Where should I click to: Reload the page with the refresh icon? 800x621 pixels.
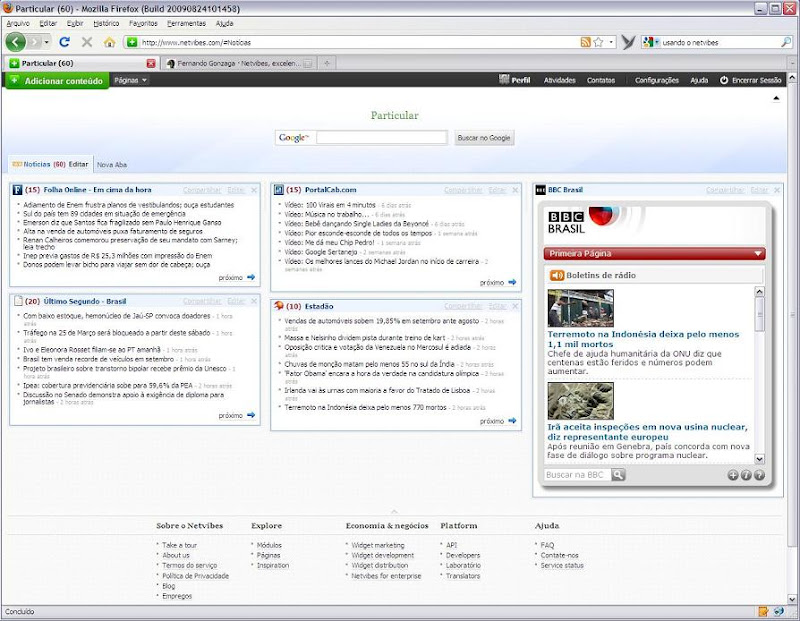[64, 42]
